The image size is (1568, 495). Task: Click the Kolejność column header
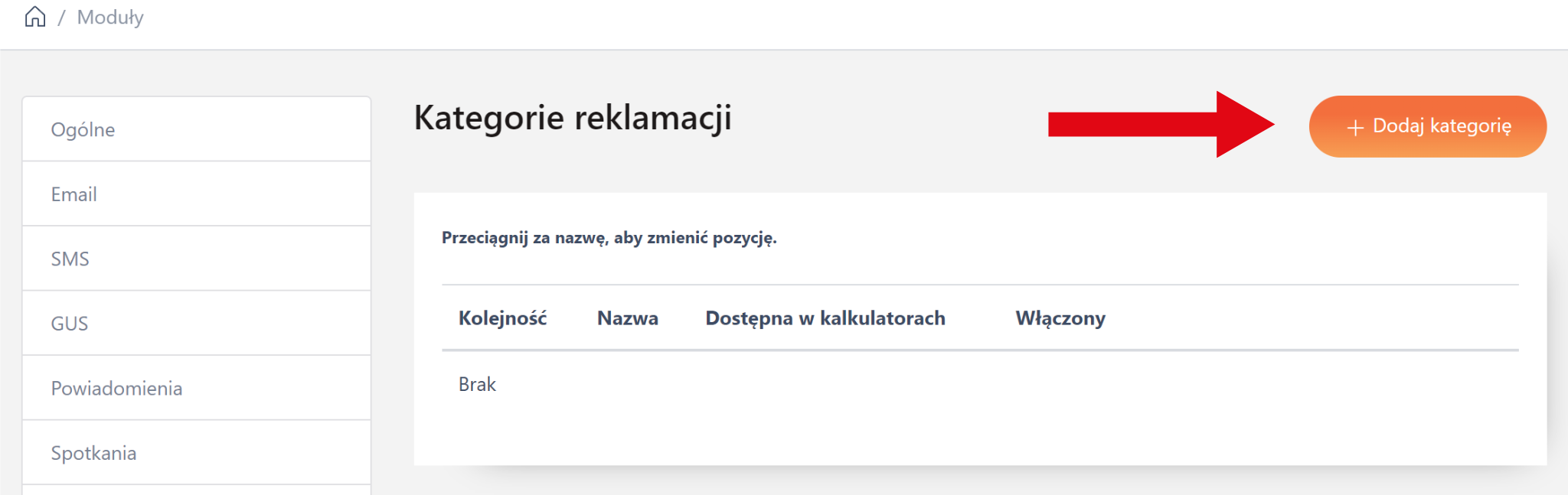click(502, 318)
